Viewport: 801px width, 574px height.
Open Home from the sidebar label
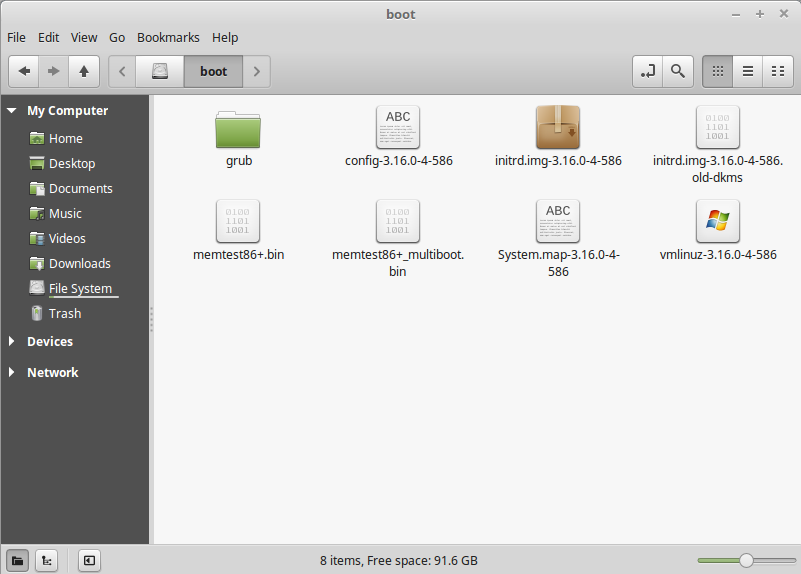(x=66, y=138)
